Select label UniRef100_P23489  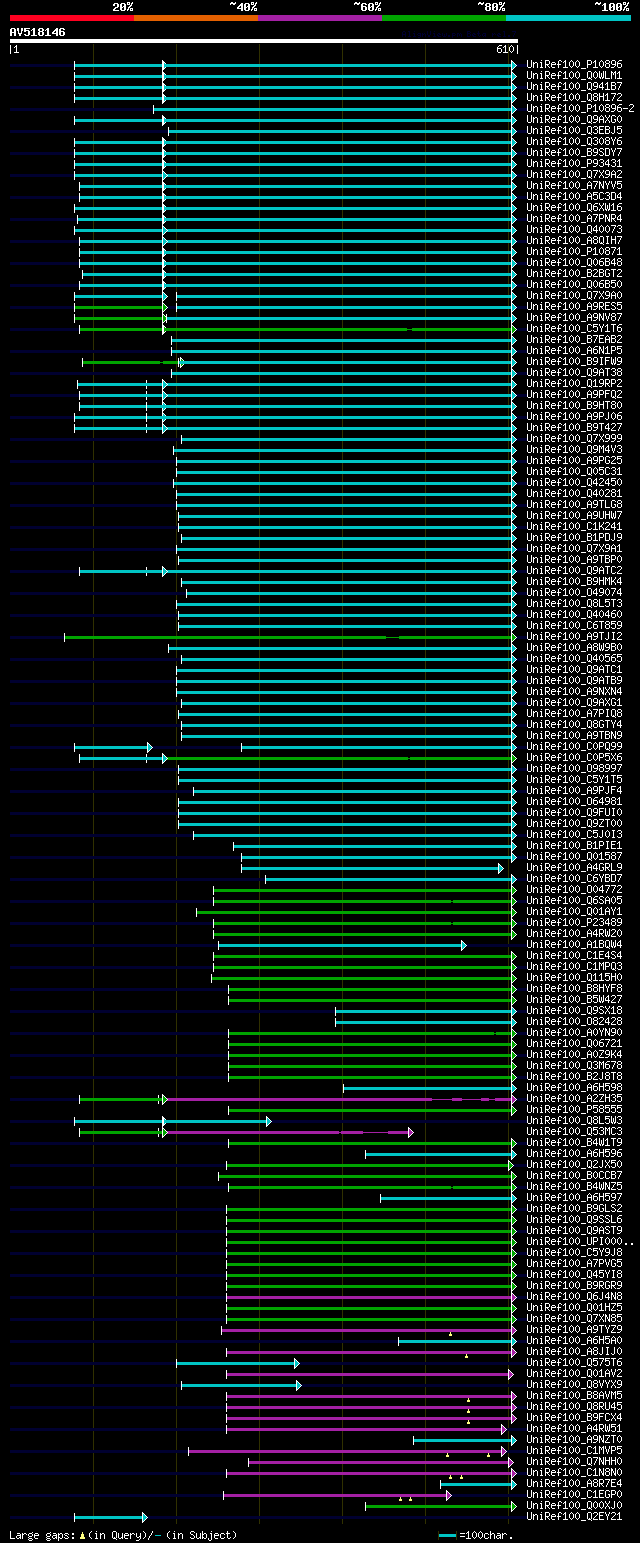click(574, 923)
